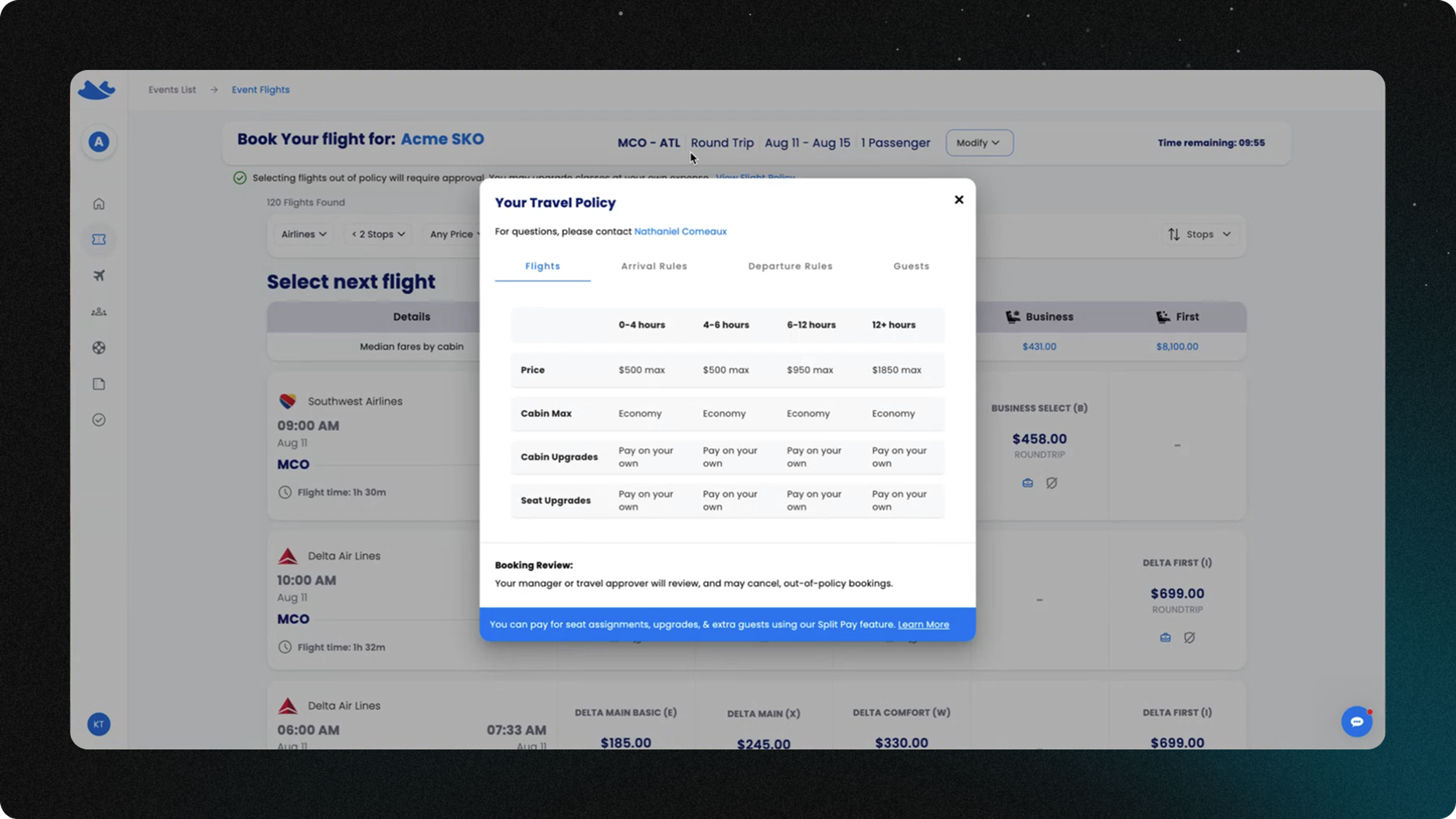Click the baggage icon on Business Select fare

pyautogui.click(x=1028, y=483)
